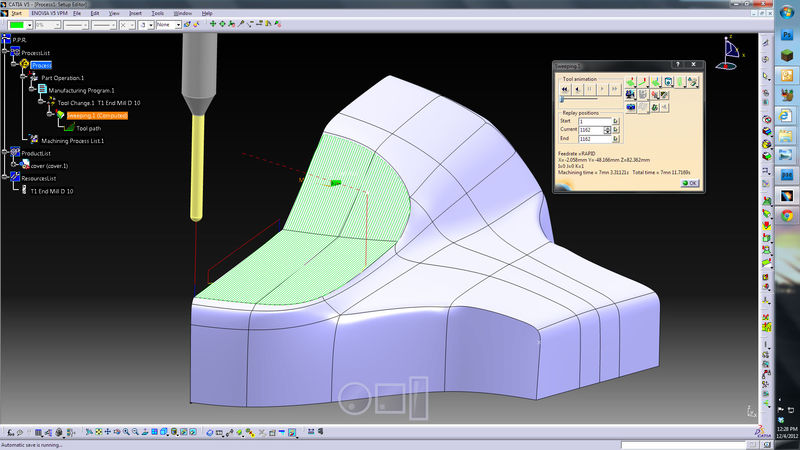
Task: Click the video camera icon in Sweeping dialog
Action: pyautogui.click(x=631, y=94)
